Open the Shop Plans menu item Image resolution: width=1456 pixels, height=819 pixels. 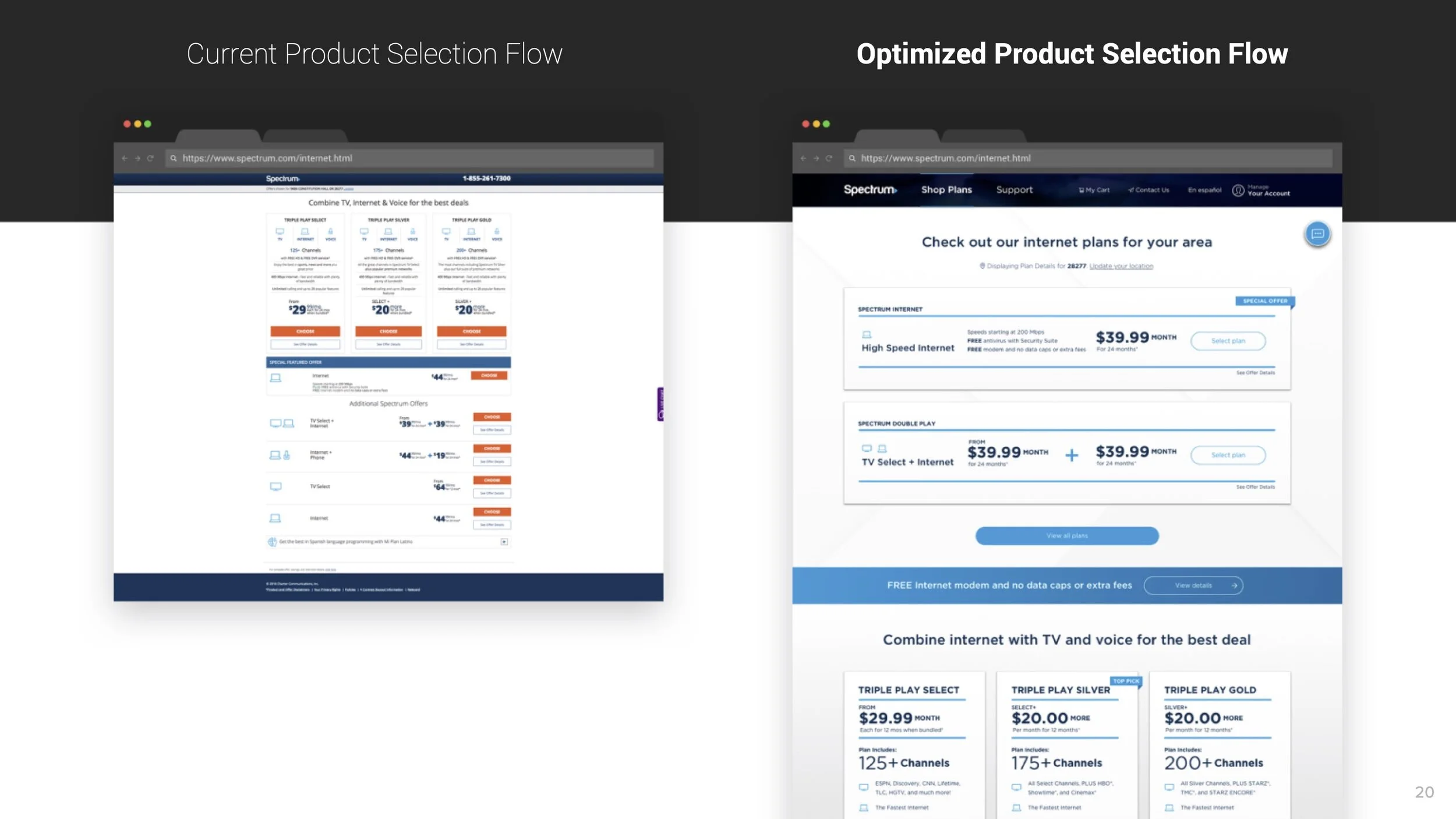click(946, 190)
